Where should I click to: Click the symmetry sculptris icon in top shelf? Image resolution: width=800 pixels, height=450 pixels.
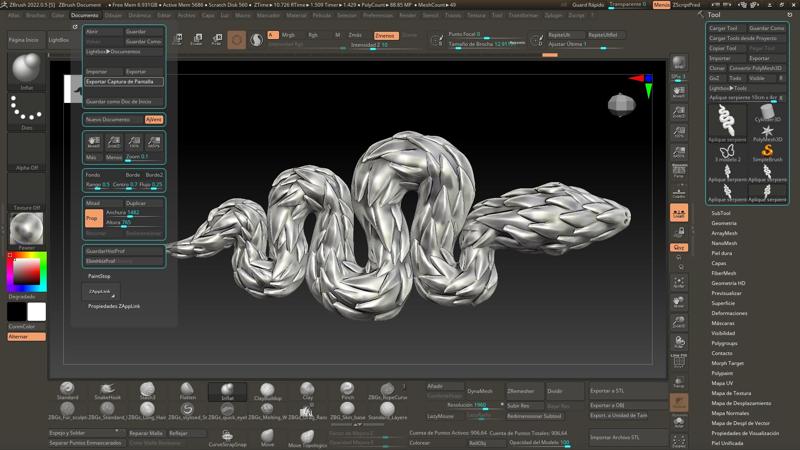(x=257, y=39)
